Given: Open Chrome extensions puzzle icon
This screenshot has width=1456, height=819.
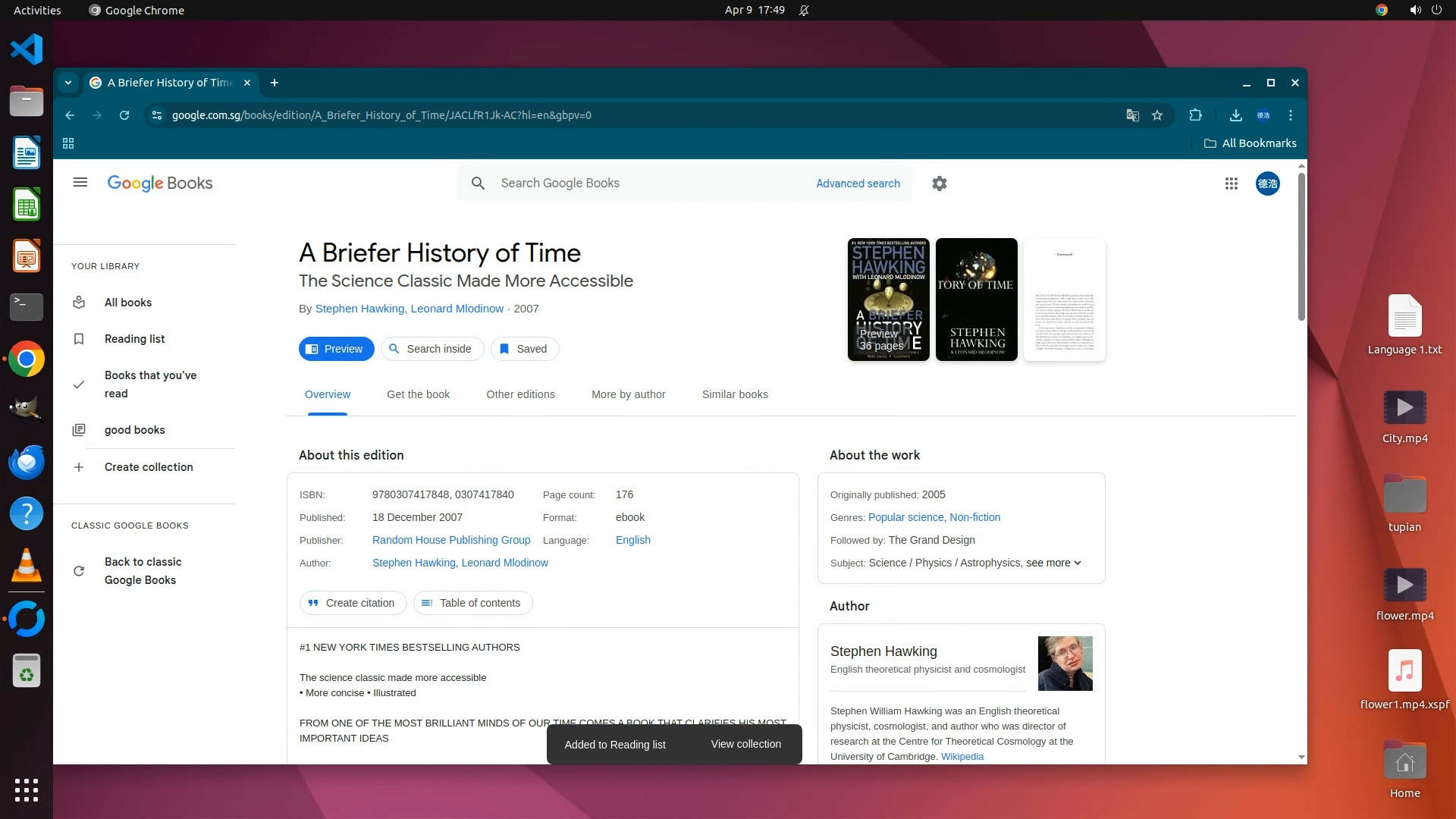Looking at the screenshot, I should coord(1195,115).
